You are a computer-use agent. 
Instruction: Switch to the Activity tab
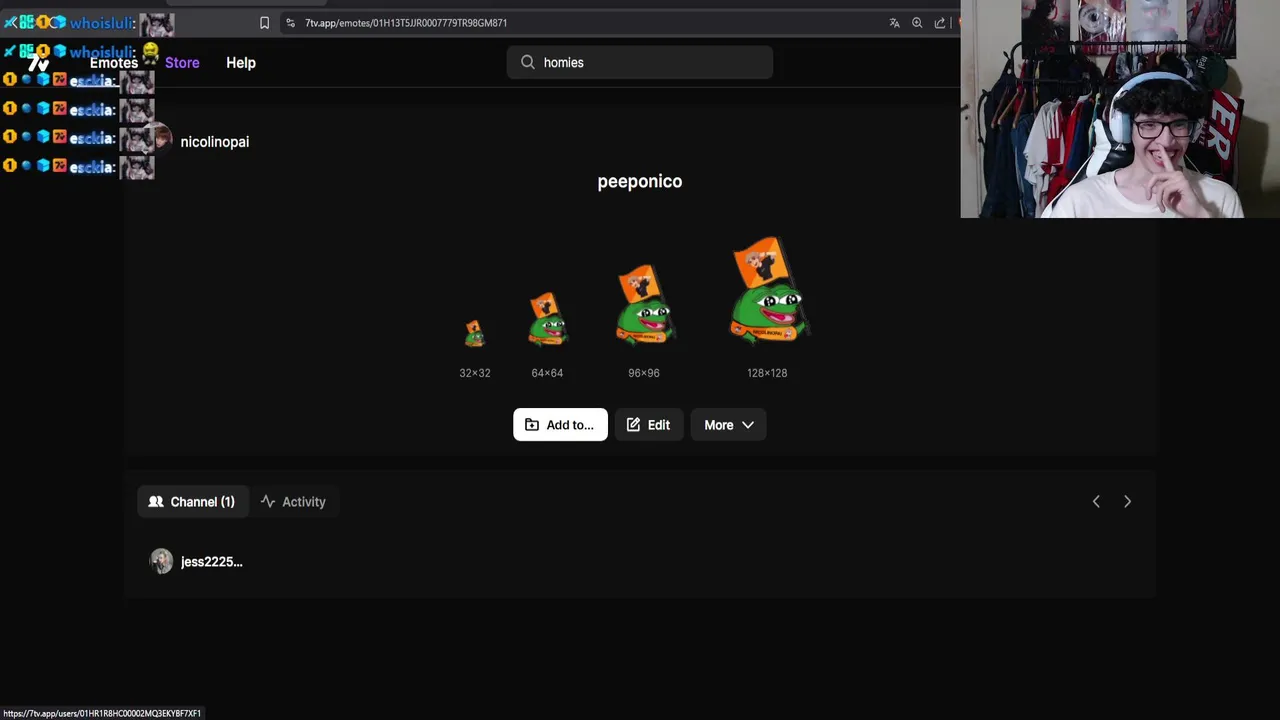pyautogui.click(x=293, y=502)
